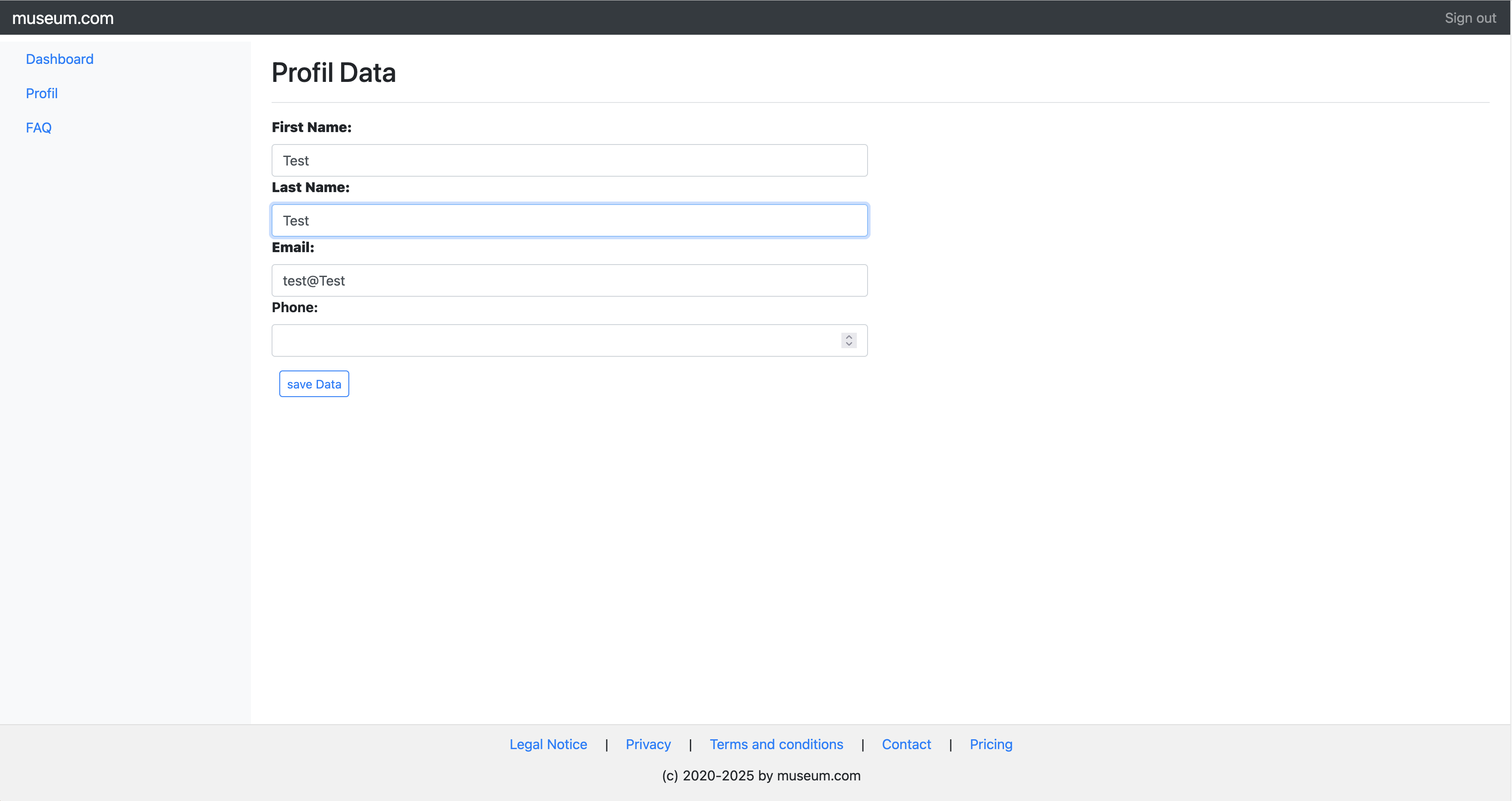
Task: View the Privacy footer link
Action: tap(648, 744)
